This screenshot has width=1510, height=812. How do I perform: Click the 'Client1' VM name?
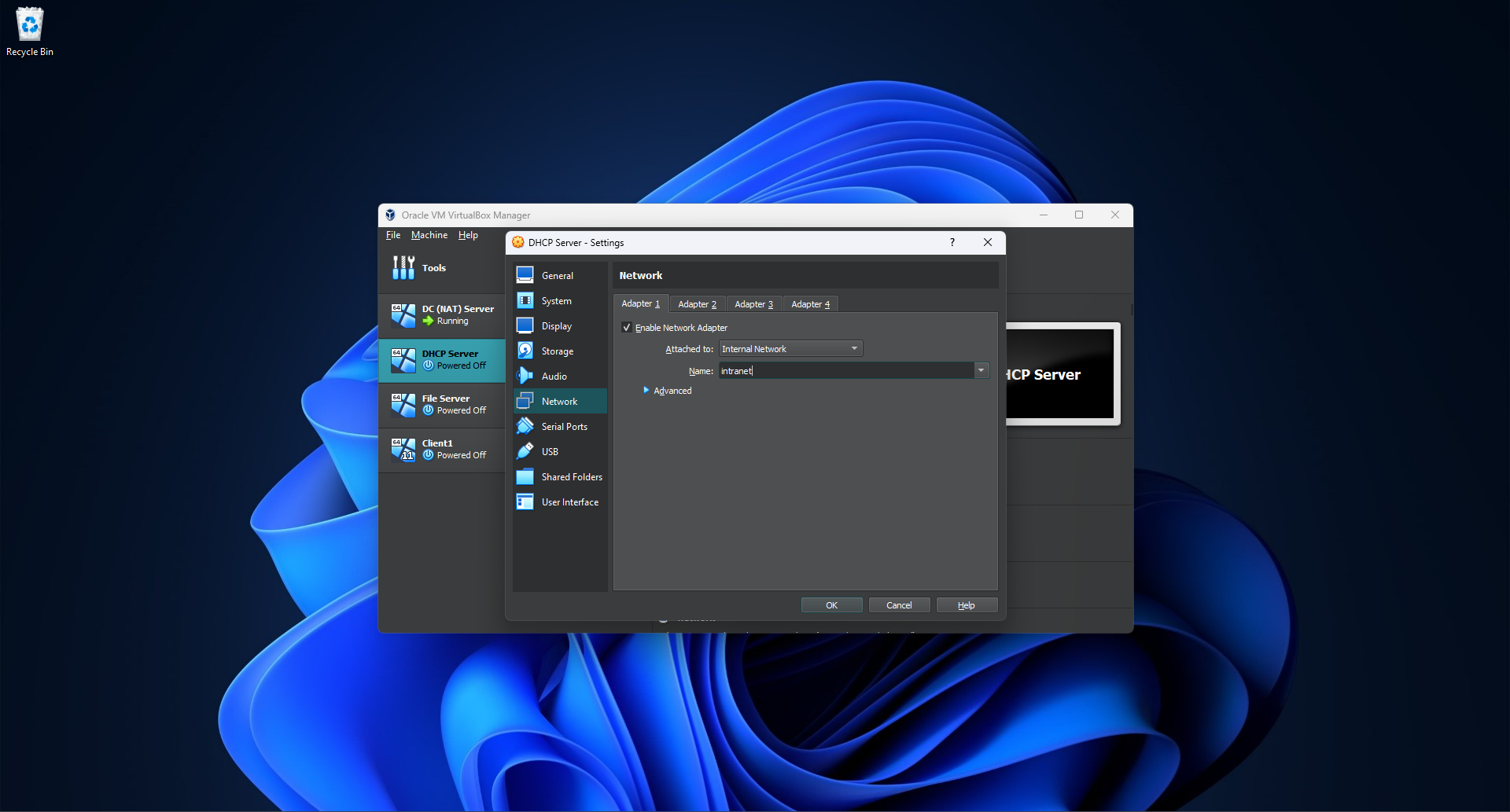click(x=437, y=443)
